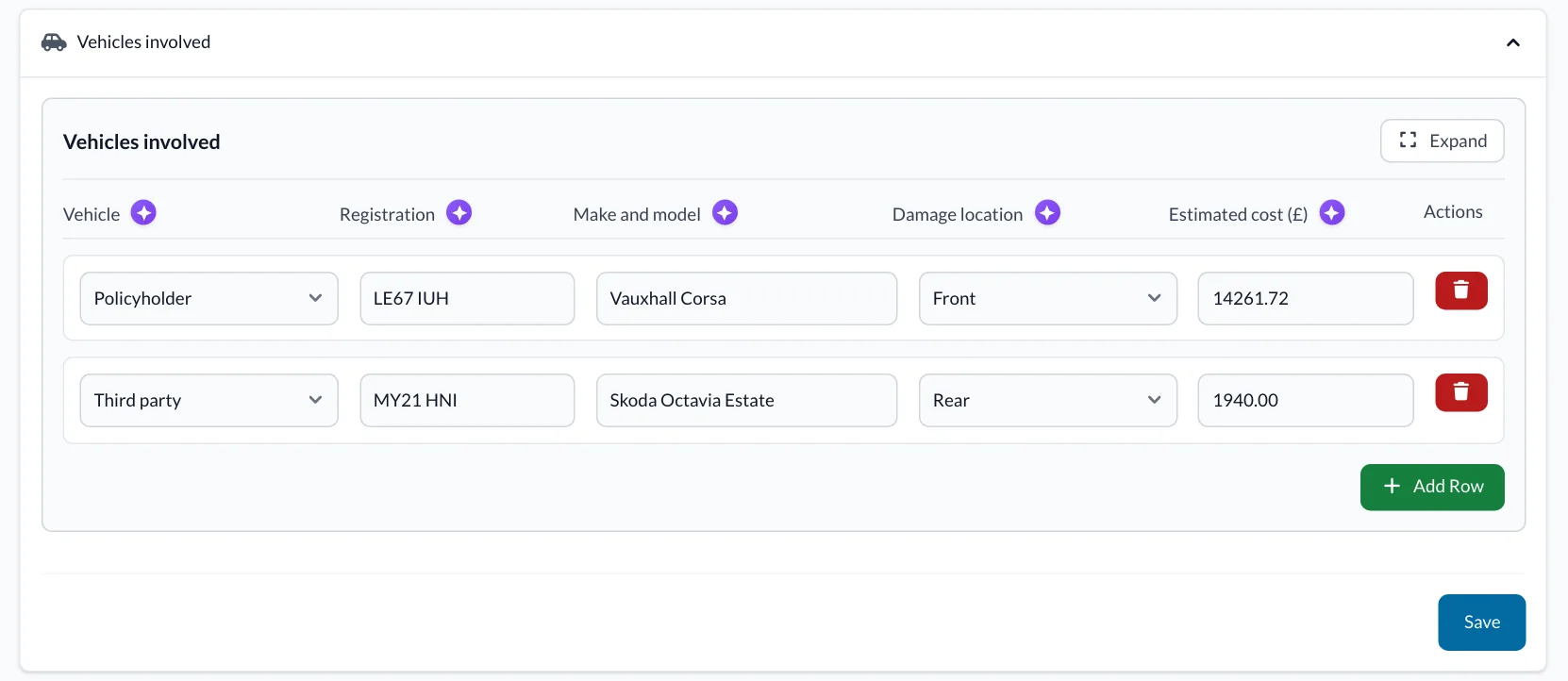Viewport: 1568px width, 681px height.
Task: Click the Registration column label
Action: click(387, 214)
